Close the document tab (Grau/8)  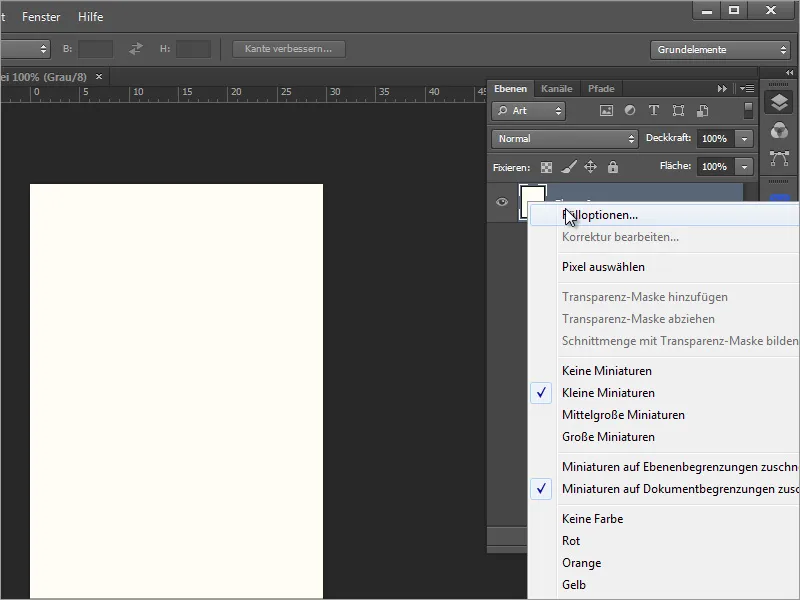[99, 77]
